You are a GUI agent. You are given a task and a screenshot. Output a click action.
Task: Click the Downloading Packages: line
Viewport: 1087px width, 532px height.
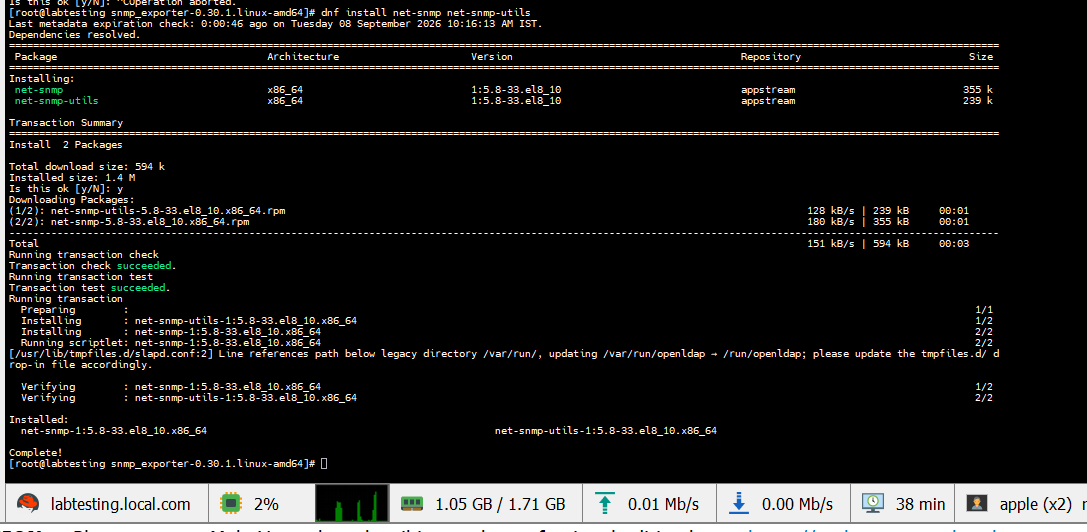(x=69, y=200)
